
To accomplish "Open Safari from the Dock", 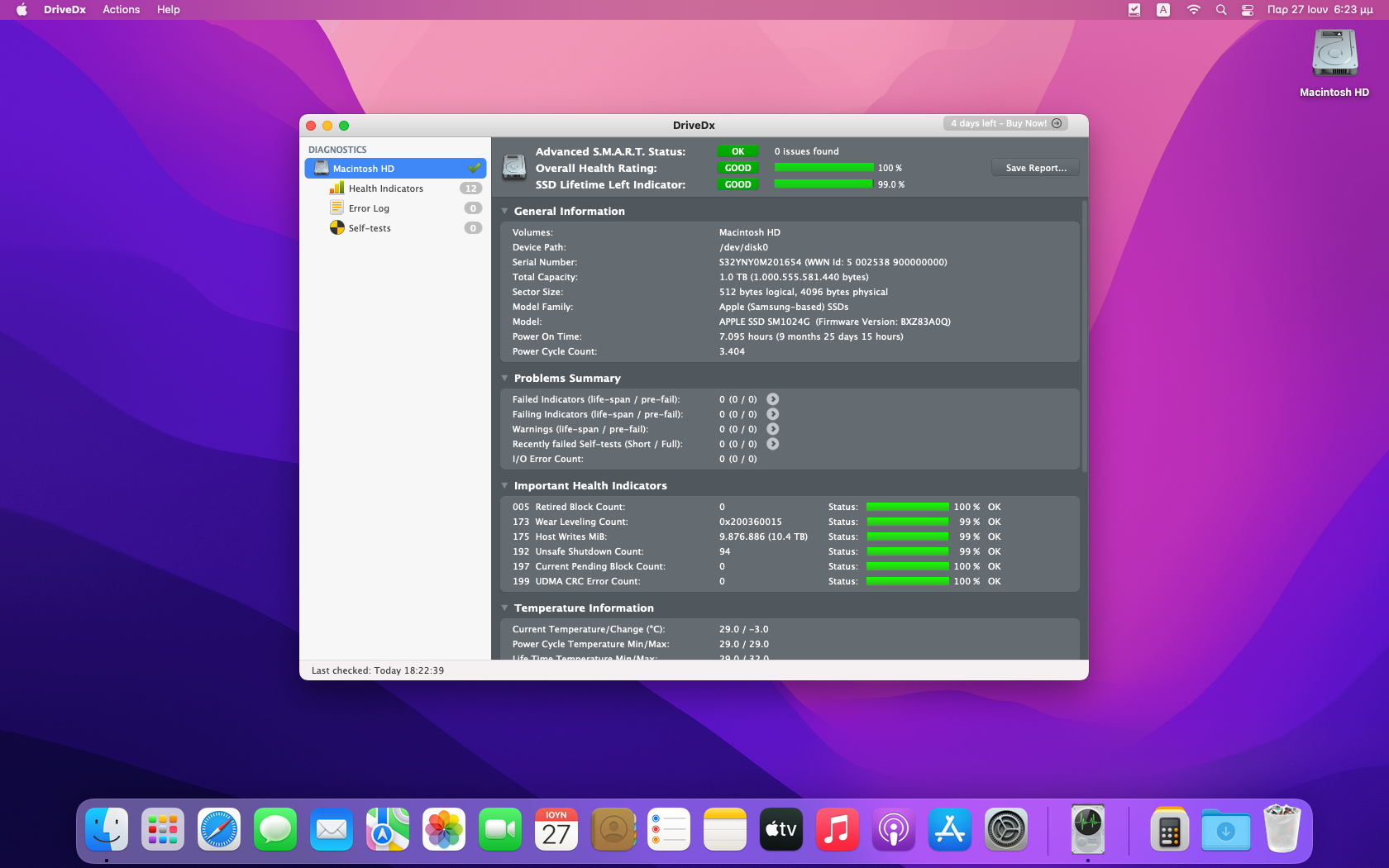I will coord(219,829).
